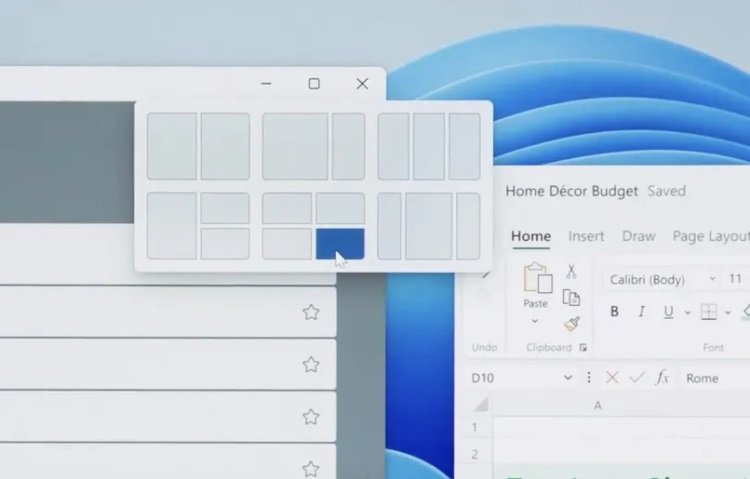Screen dimensions: 750x479
Task: Star the first list item
Action: [x=311, y=312]
